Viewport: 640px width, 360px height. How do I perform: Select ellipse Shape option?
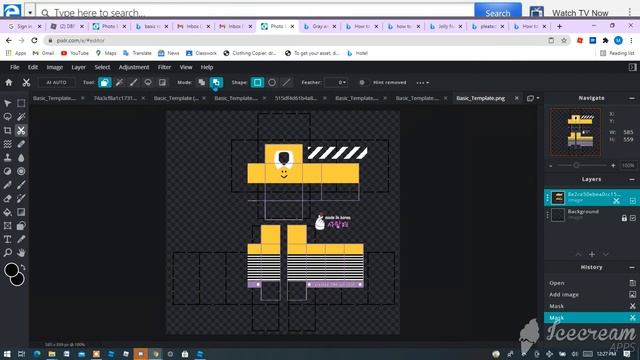click(272, 82)
